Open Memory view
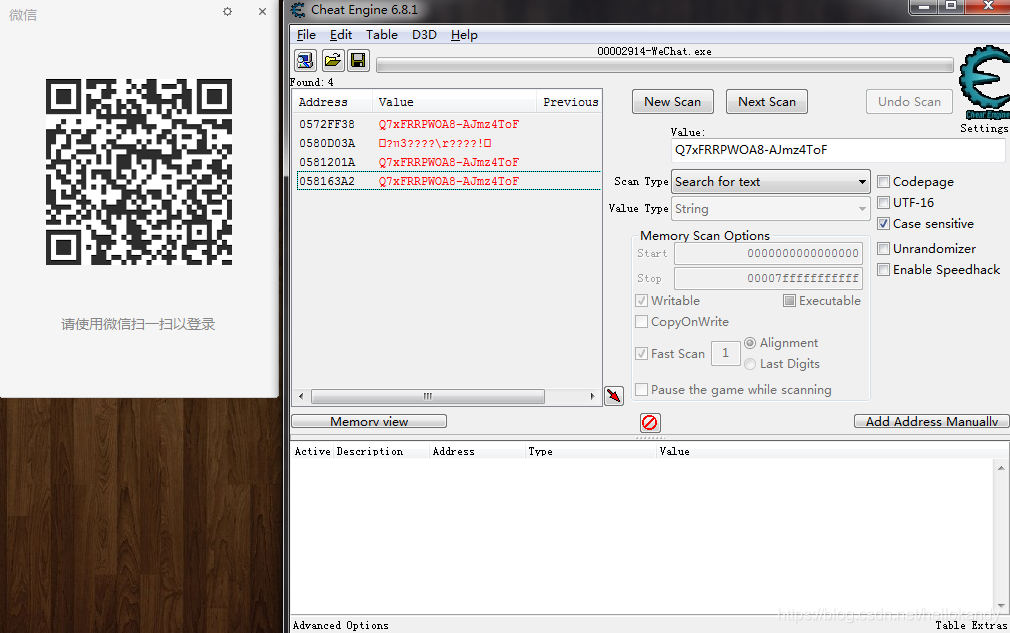 (x=369, y=422)
